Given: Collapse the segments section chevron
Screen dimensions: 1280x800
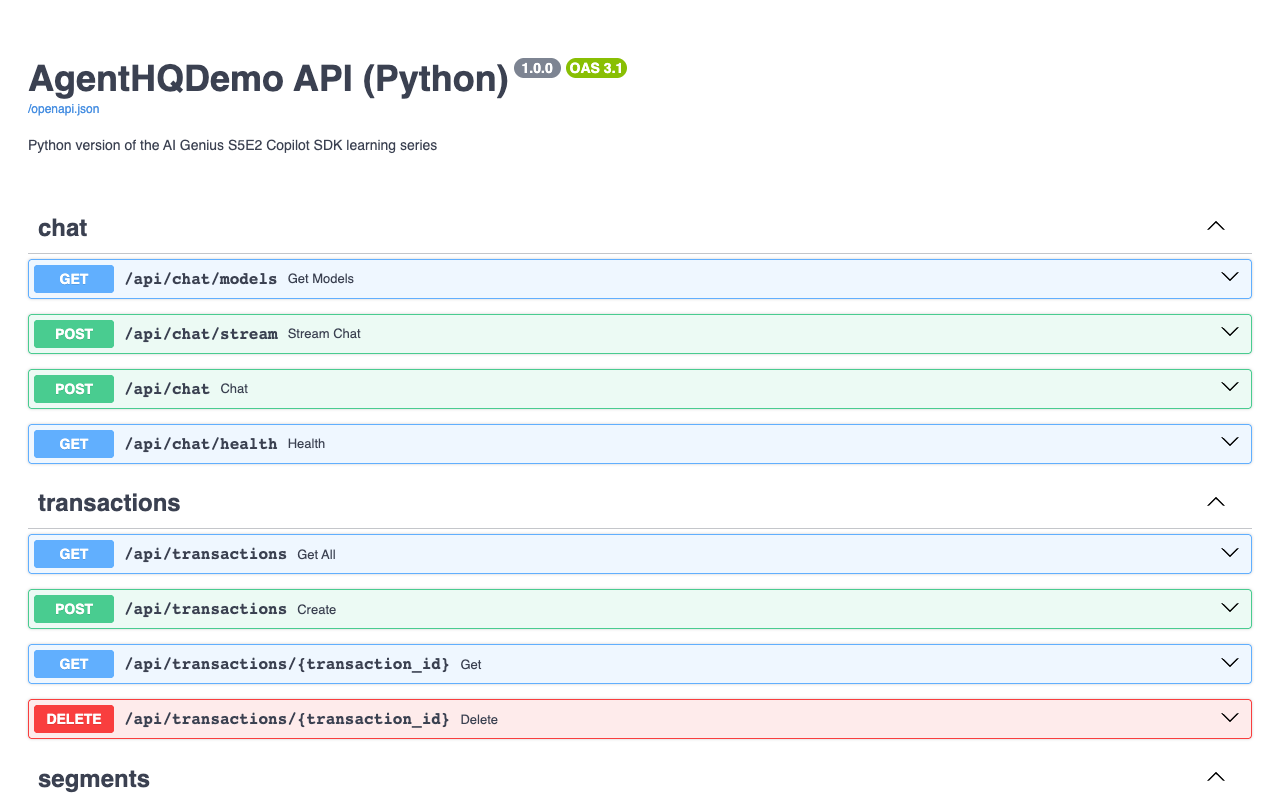Looking at the screenshot, I should click(1216, 777).
